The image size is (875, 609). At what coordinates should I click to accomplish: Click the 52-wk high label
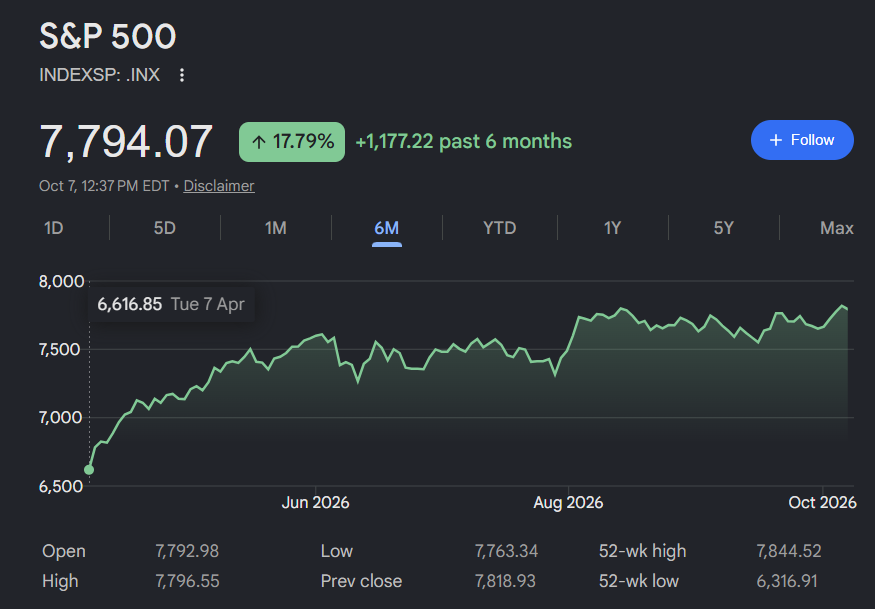click(642, 551)
